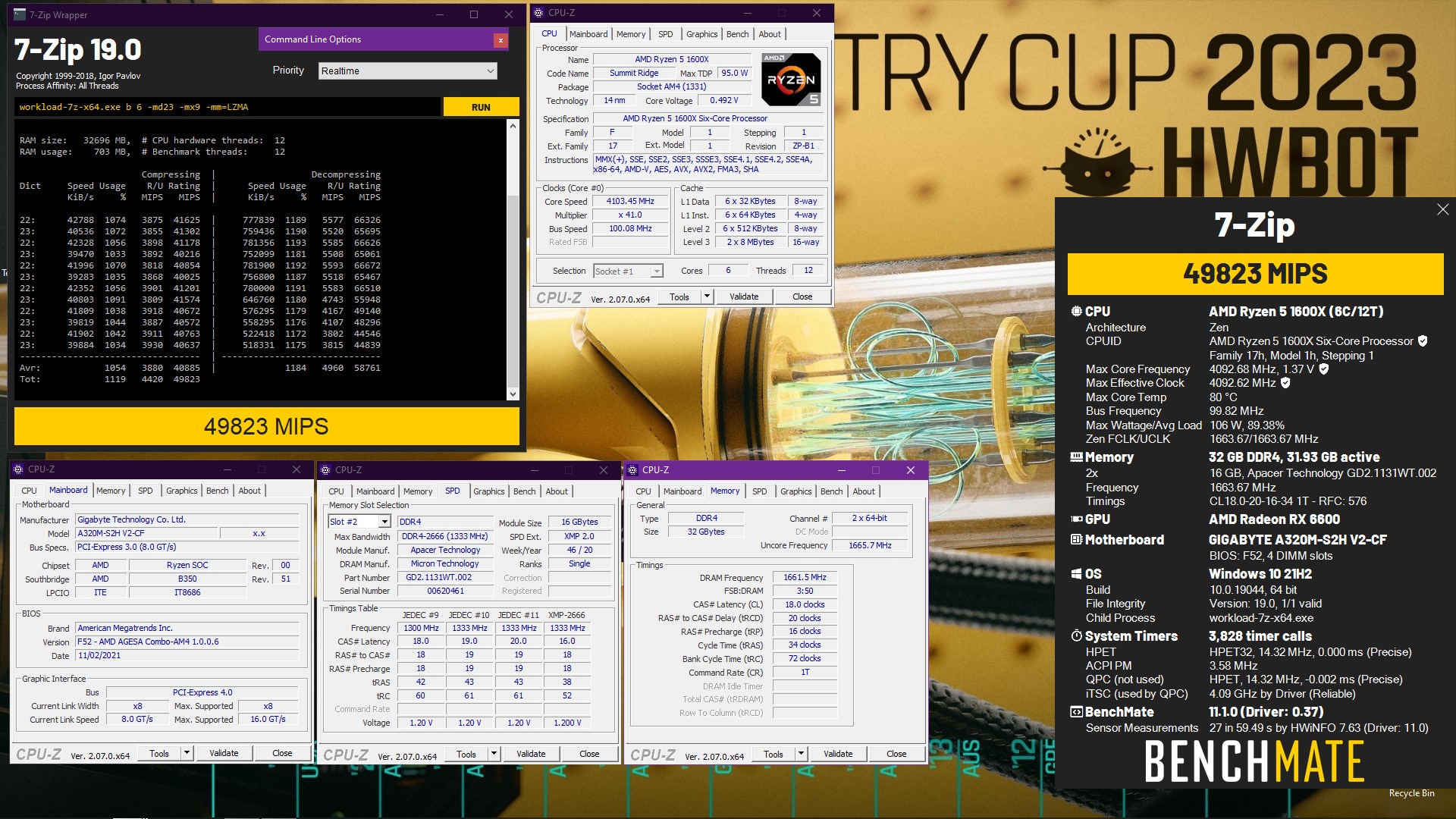Switch to Graphics tab in SPD CPU-Z window

click(x=488, y=491)
